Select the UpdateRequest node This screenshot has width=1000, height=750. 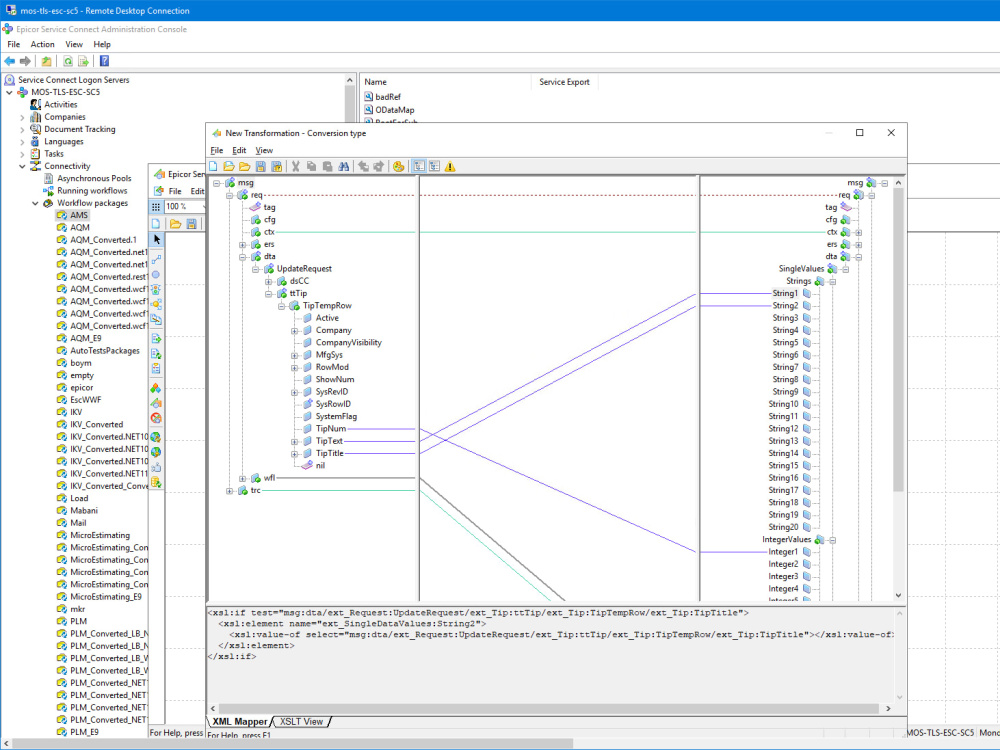coord(304,269)
